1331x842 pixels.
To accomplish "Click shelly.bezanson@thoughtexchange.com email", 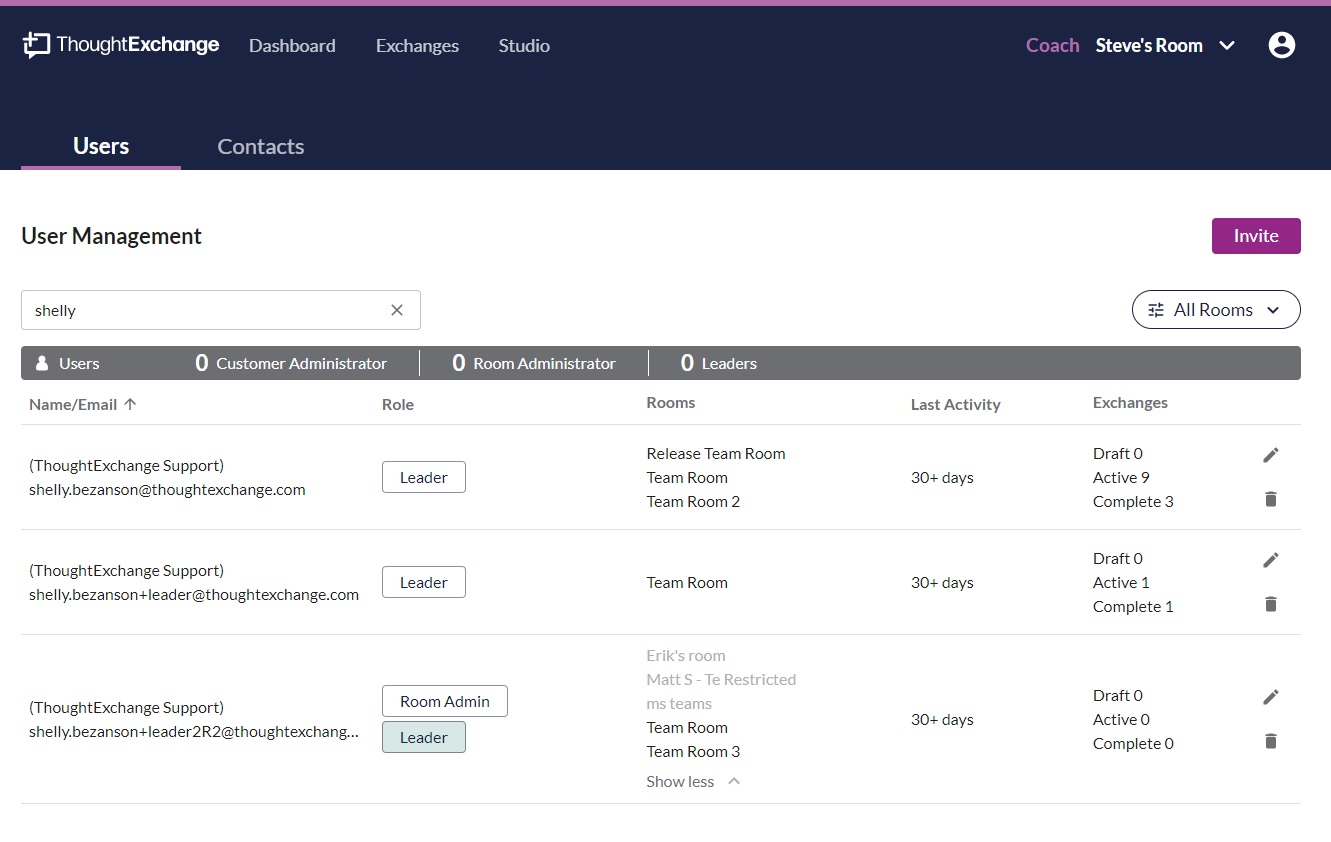I will tap(167, 490).
